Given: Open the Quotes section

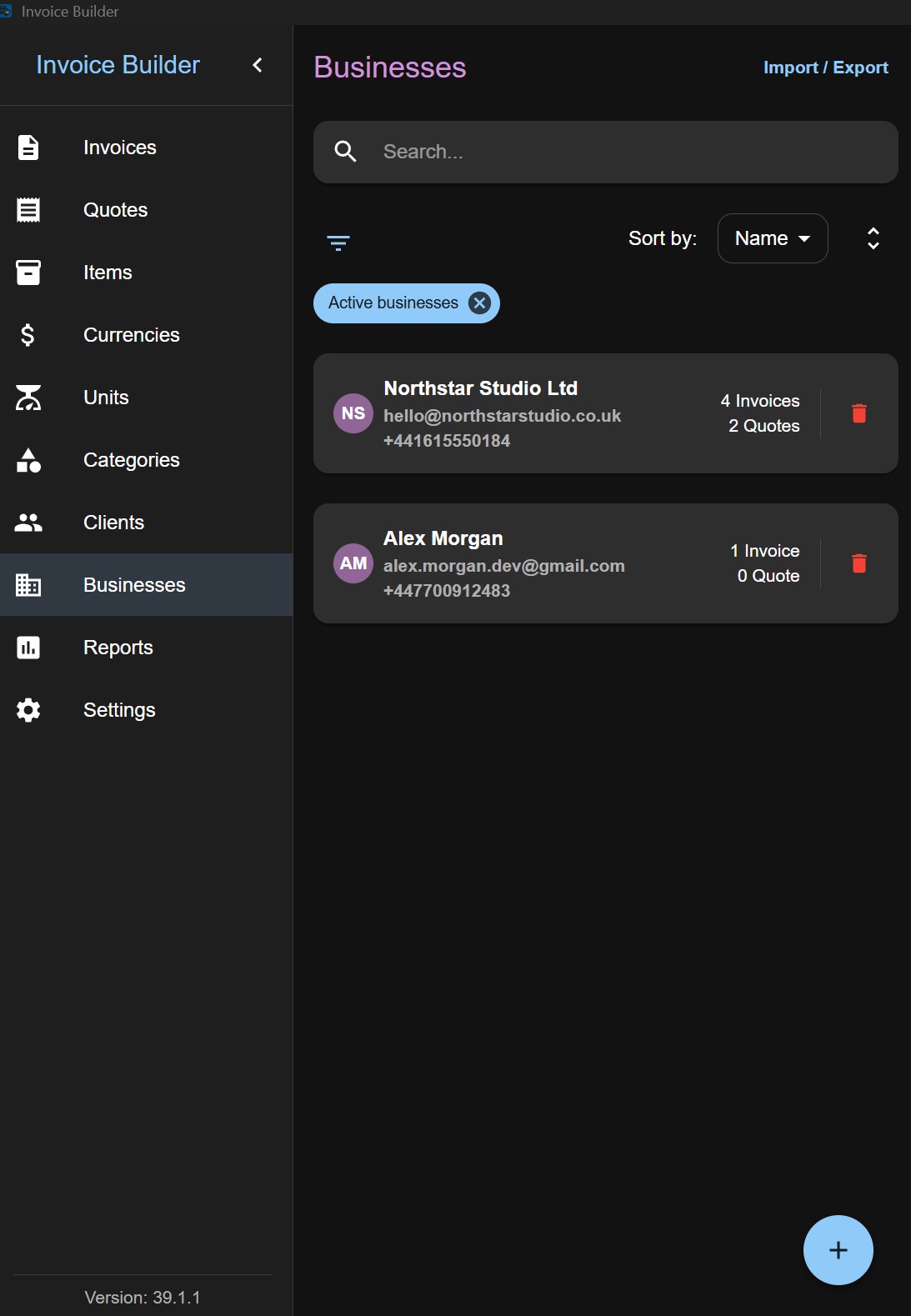Looking at the screenshot, I should click(x=146, y=210).
